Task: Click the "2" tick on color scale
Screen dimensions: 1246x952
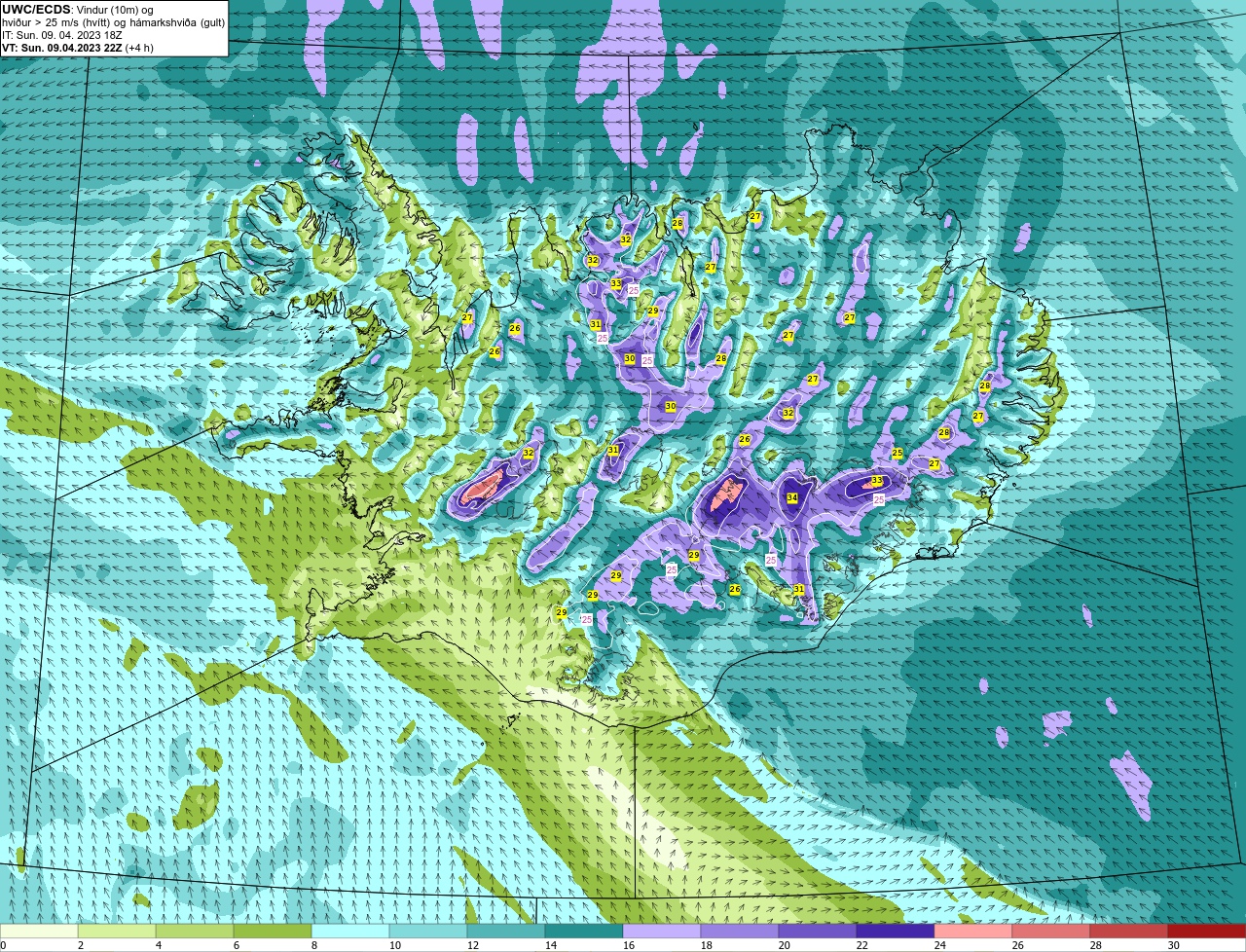Action: point(81,945)
